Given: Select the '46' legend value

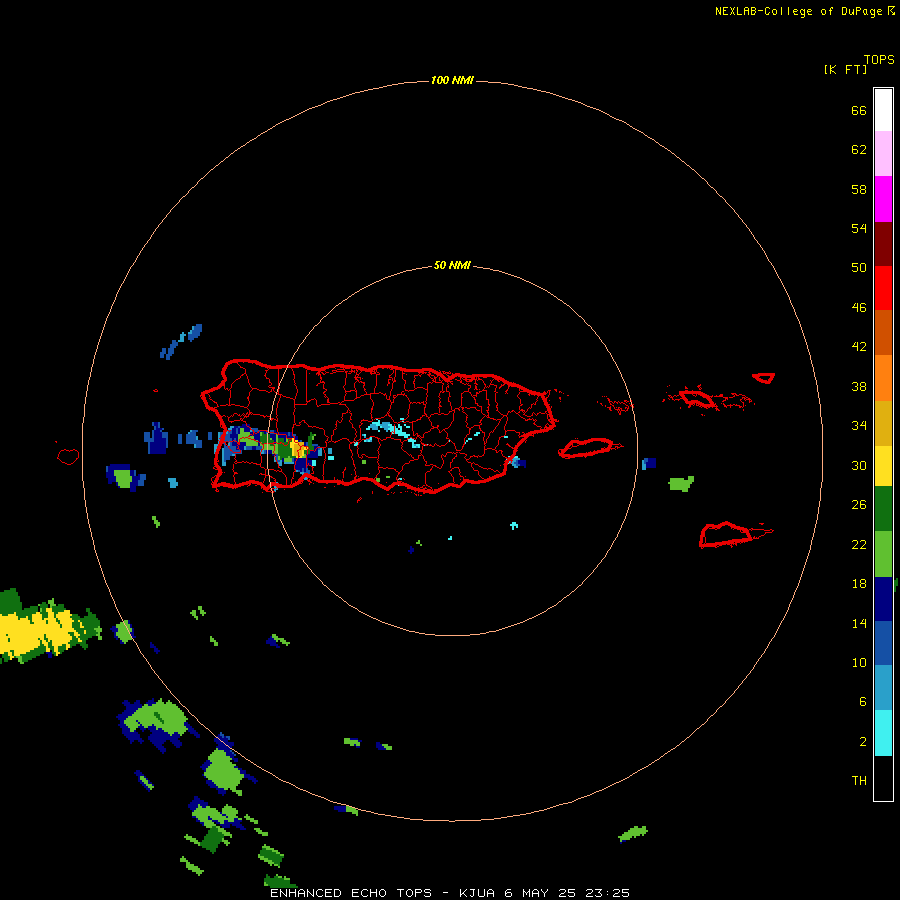Looking at the screenshot, I should (859, 307).
